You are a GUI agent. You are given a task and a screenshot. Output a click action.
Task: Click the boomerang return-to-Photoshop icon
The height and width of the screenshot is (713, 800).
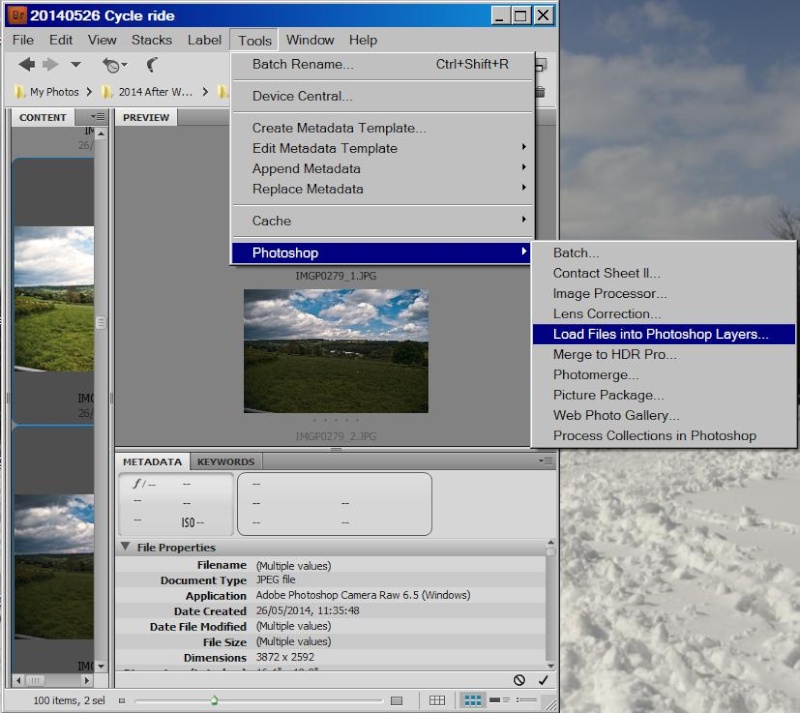click(152, 65)
